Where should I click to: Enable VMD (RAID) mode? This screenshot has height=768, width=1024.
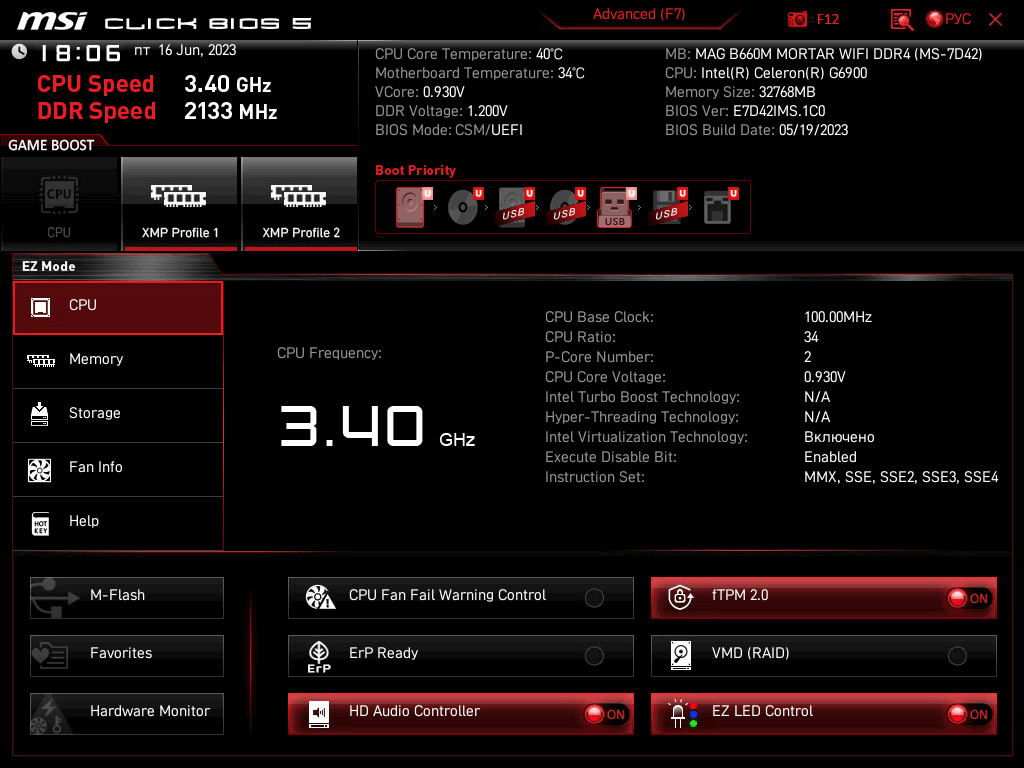coord(824,656)
